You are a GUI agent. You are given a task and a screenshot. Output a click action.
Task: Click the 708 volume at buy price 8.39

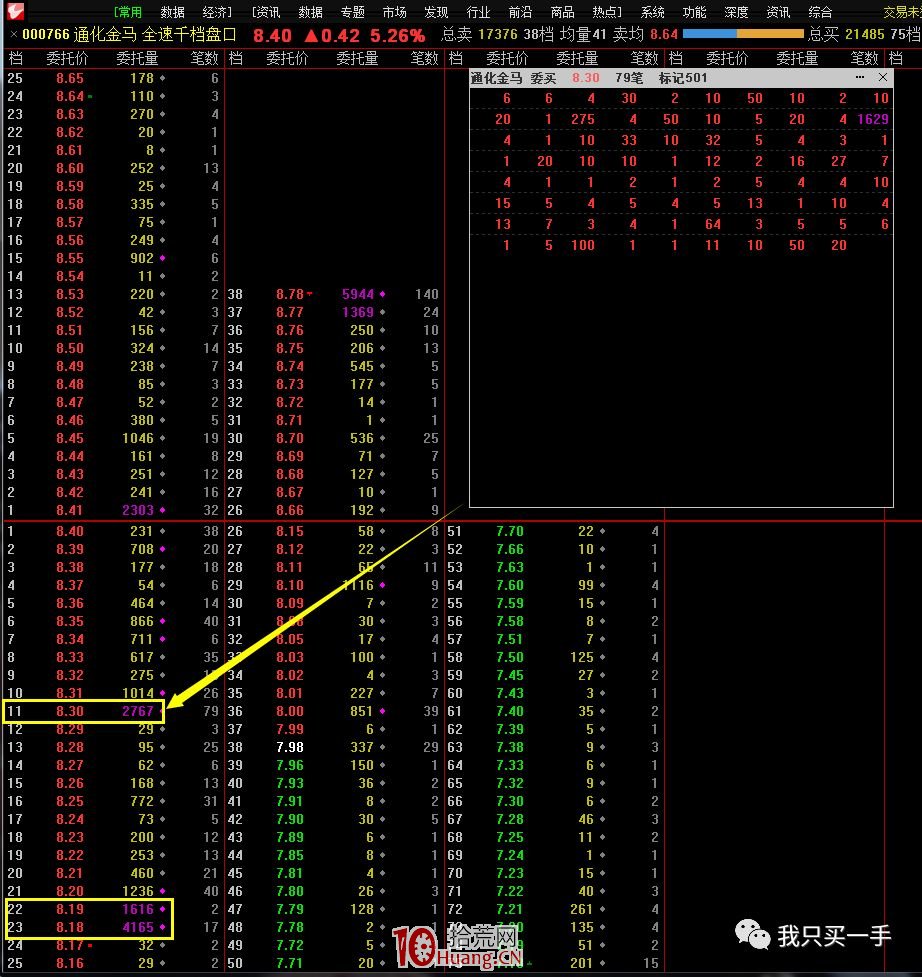(x=142, y=549)
